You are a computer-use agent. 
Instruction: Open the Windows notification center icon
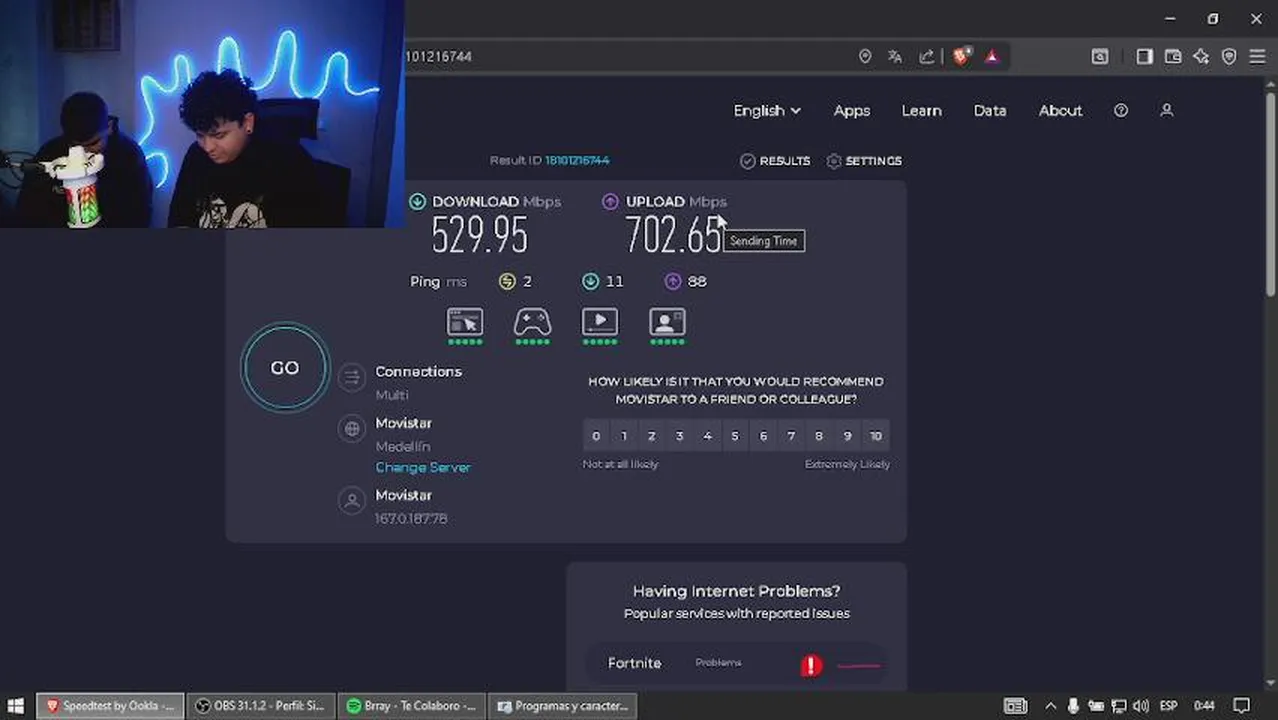1242,706
